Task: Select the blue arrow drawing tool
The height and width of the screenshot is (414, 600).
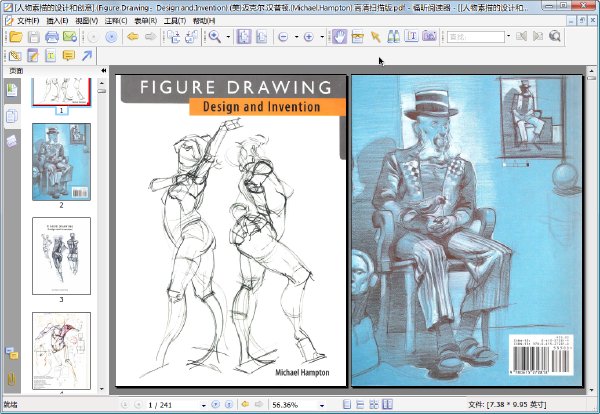Action: tap(87, 56)
